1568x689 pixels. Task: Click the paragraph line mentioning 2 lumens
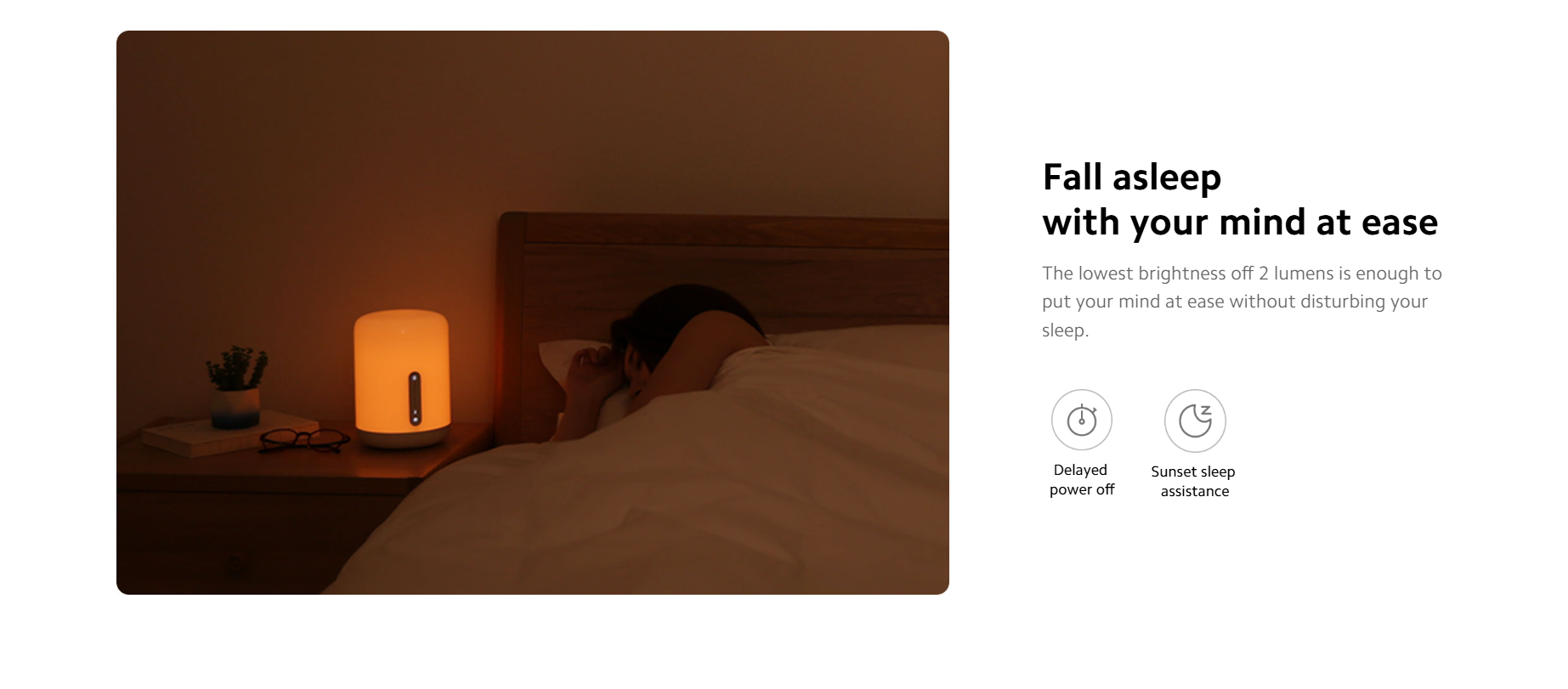(1242, 274)
